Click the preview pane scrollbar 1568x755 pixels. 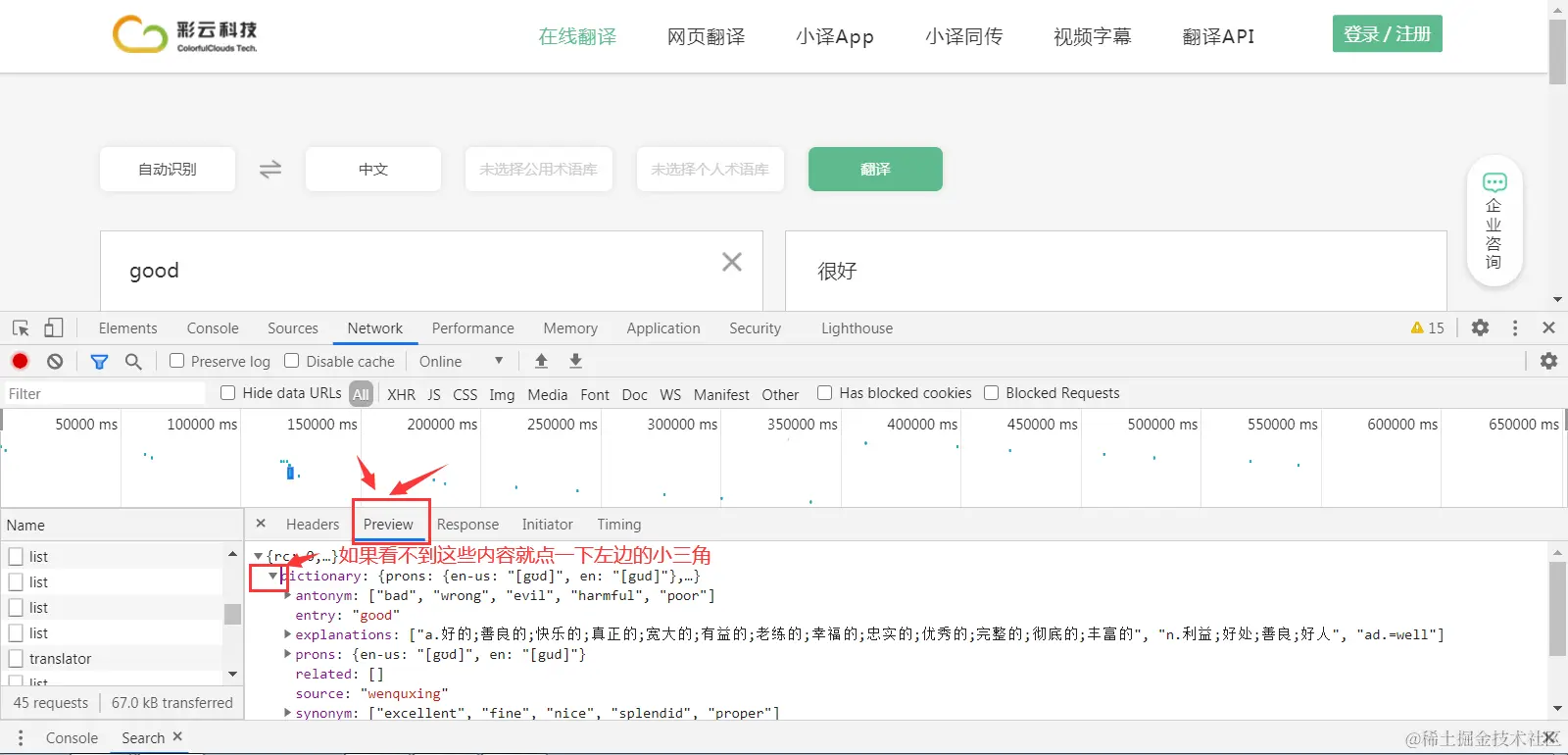coord(1557,610)
